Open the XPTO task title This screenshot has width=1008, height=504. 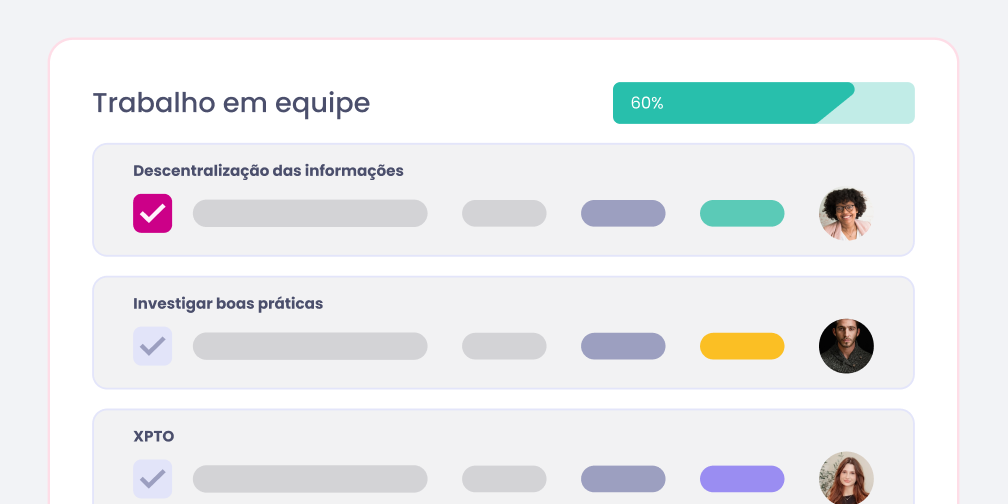(x=154, y=436)
